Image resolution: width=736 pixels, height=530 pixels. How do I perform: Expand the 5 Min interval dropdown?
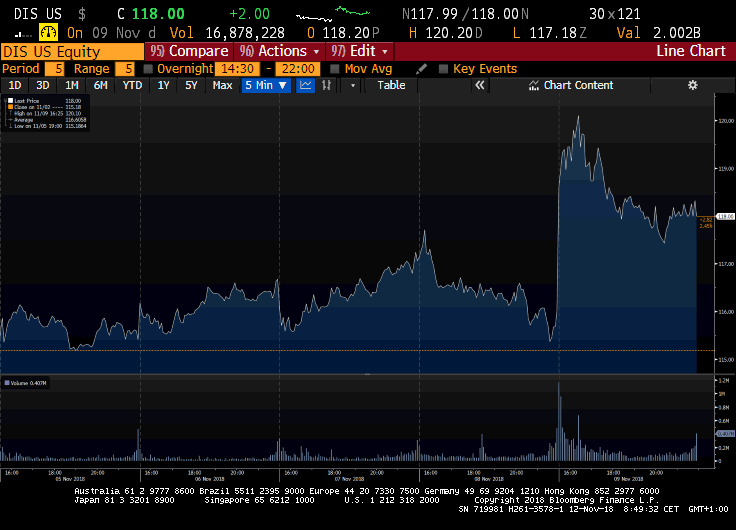click(266, 85)
